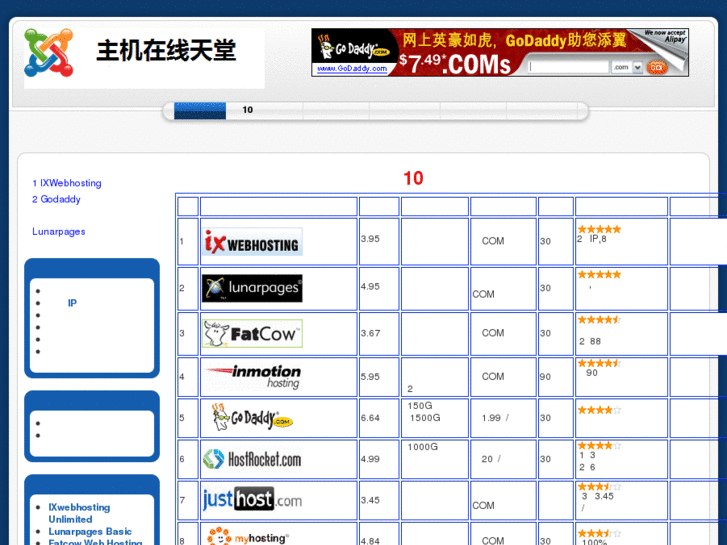The height and width of the screenshot is (545, 727).
Task: Open the Lunarpages sidebar link
Action: 59,231
